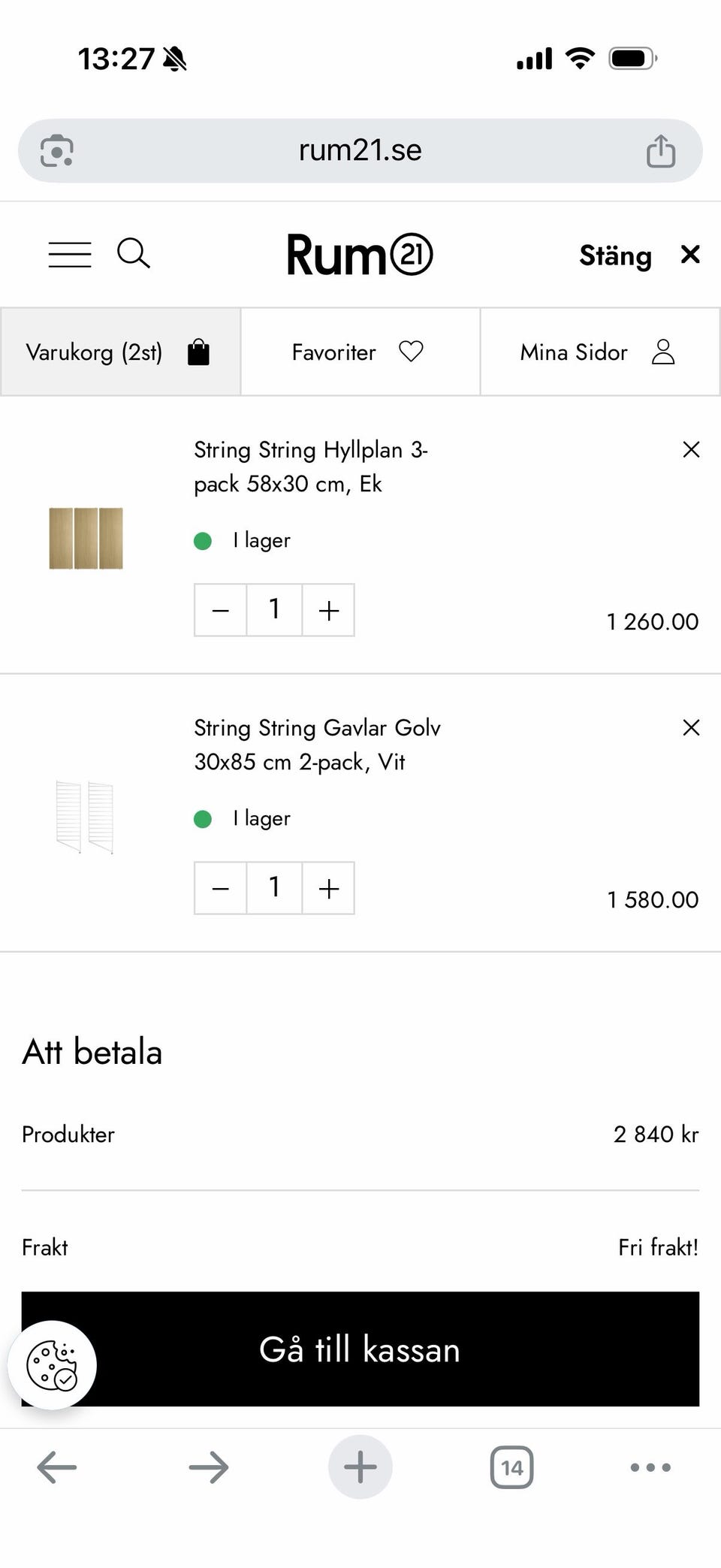Viewport: 721px width, 1568px height.
Task: Open cookie settings icon
Action: tap(52, 1364)
